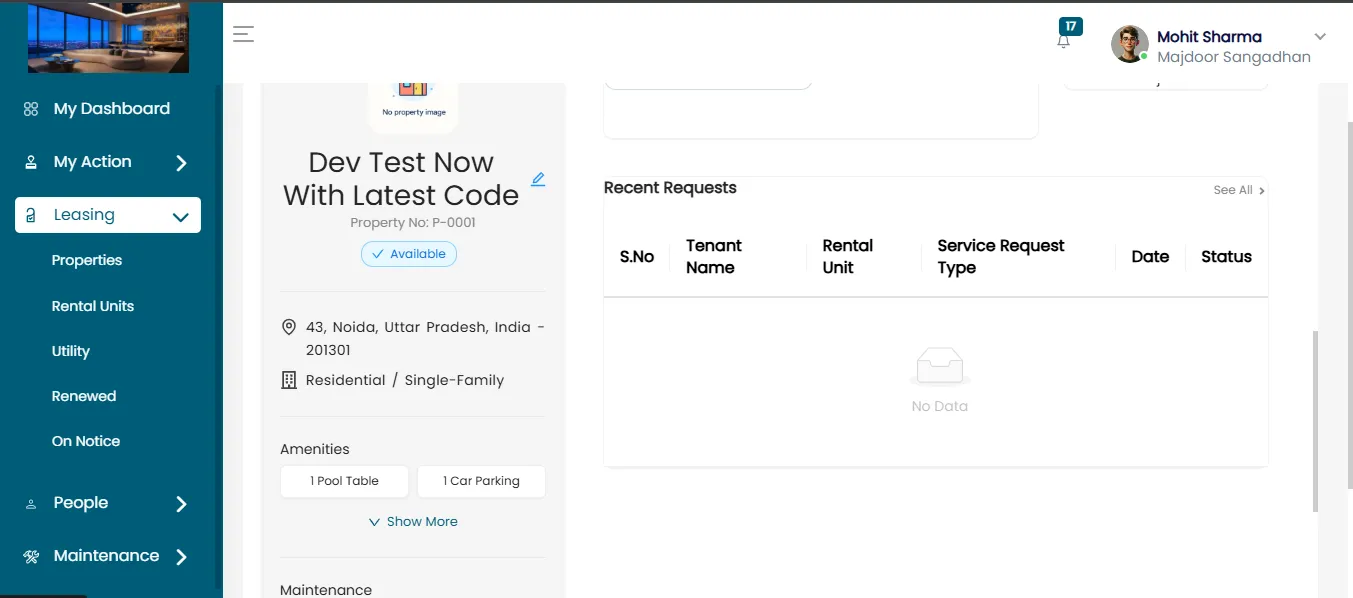Screen dimensions: 1353x598
Task: Expand the People submenu arrow
Action: [181, 504]
